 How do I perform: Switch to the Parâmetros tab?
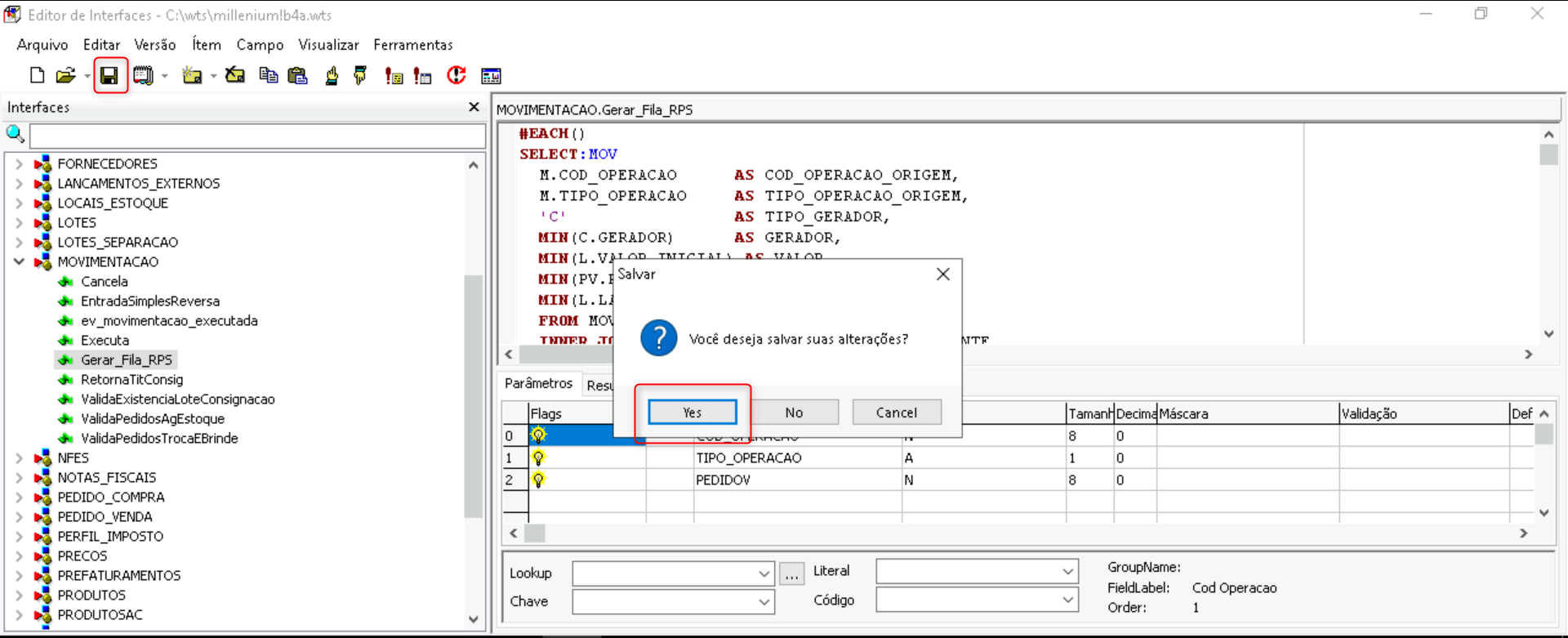pyautogui.click(x=538, y=383)
